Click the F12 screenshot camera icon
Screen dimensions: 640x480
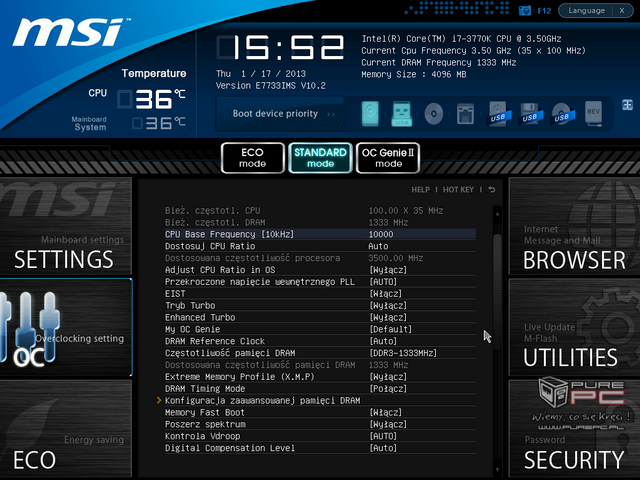pyautogui.click(x=524, y=11)
